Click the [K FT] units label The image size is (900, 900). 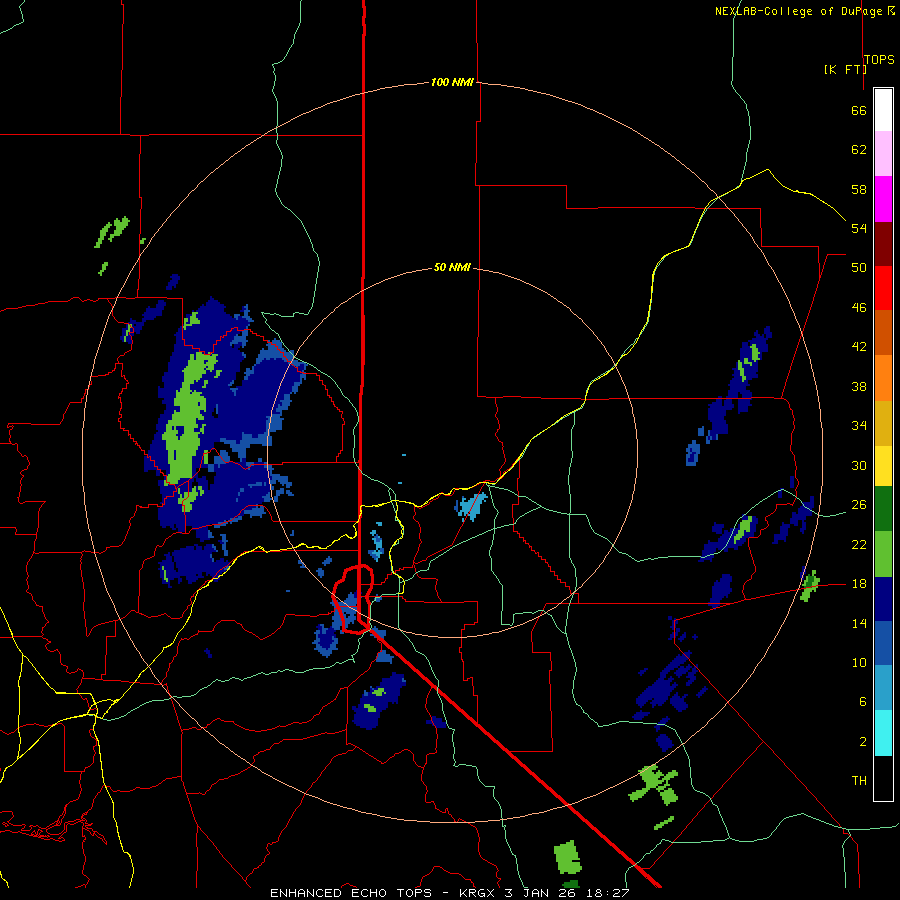[845, 69]
